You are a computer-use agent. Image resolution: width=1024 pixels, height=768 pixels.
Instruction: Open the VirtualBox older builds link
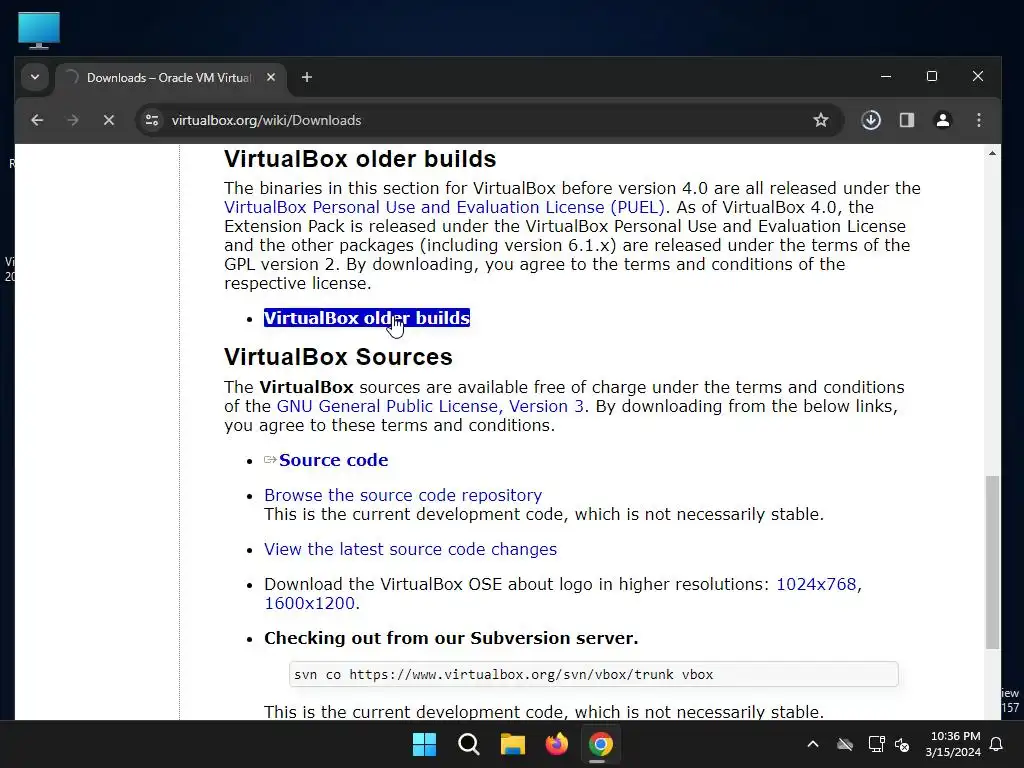click(x=367, y=318)
